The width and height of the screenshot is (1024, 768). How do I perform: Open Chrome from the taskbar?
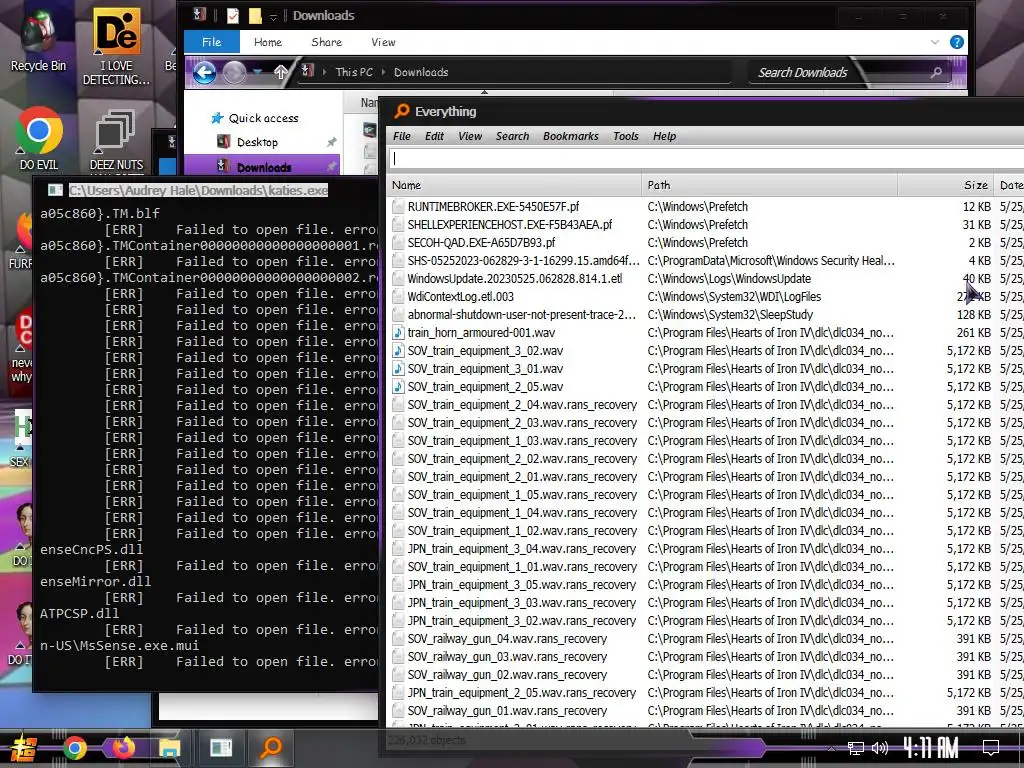(74, 747)
